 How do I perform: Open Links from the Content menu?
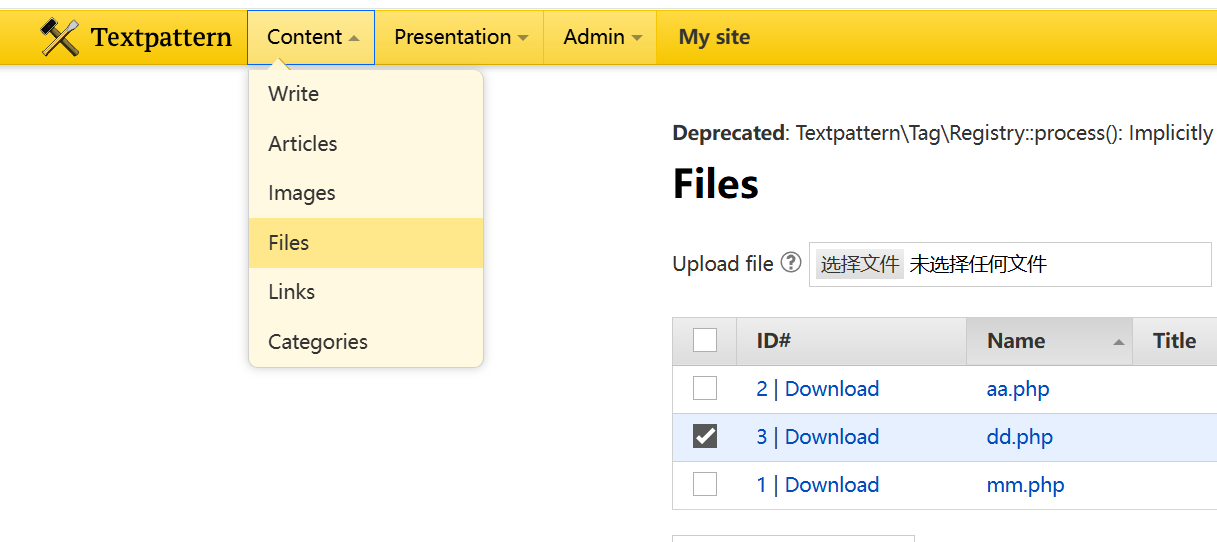[x=366, y=292]
